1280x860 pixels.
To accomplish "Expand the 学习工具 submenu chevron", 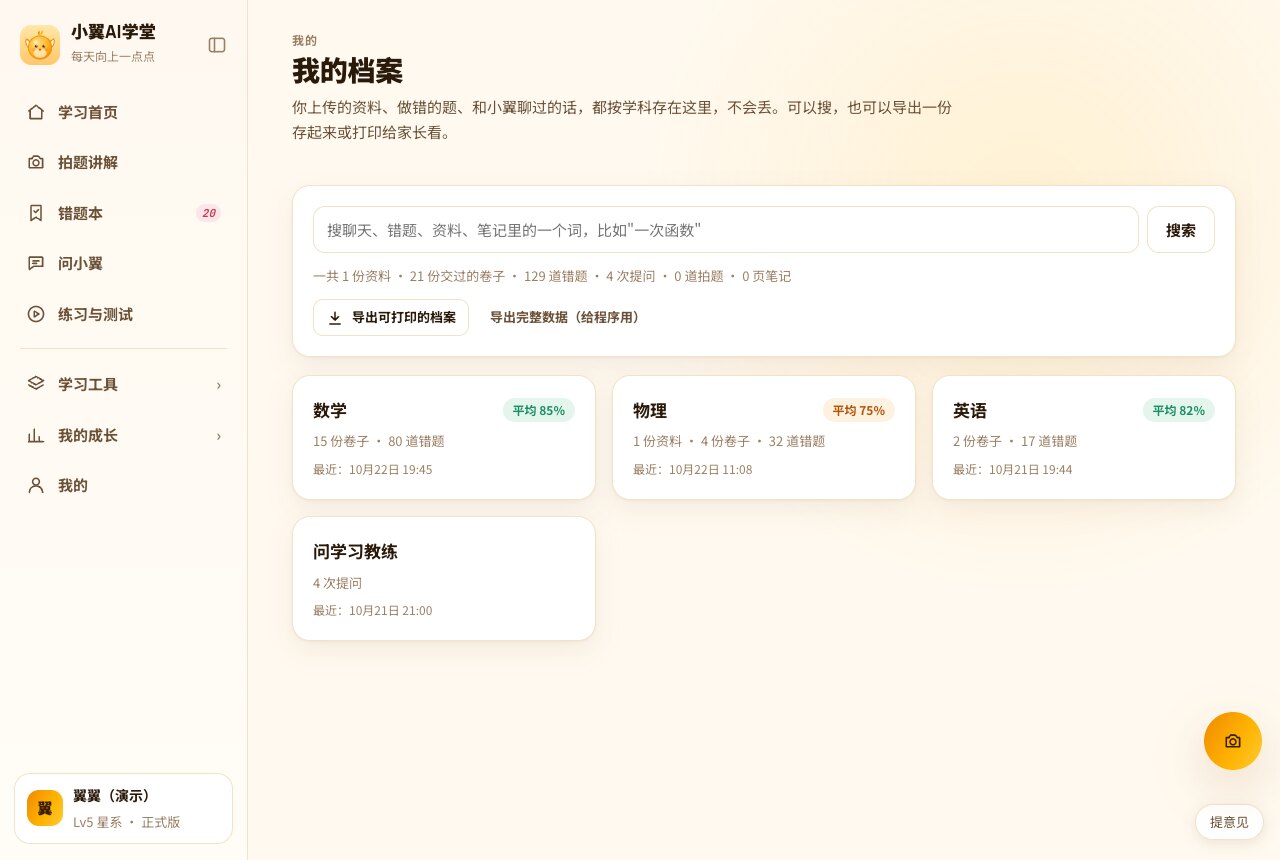I will pos(219,385).
